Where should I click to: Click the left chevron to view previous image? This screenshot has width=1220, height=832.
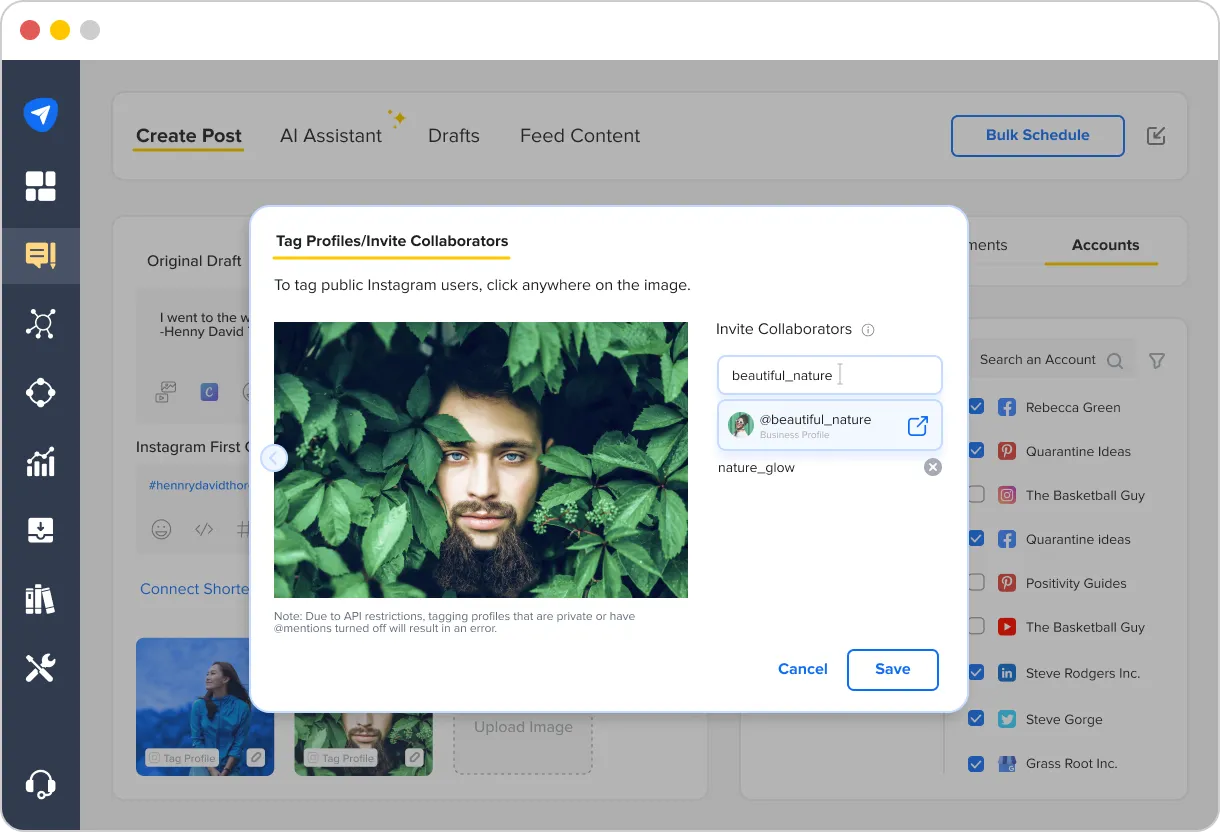point(273,457)
